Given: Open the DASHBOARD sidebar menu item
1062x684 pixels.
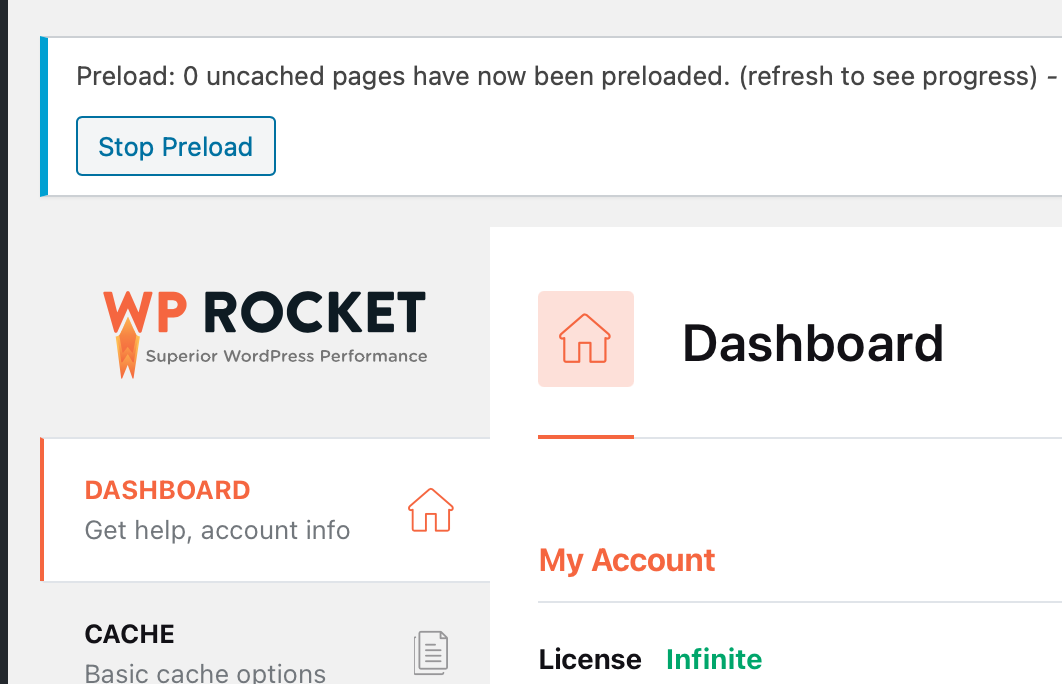Looking at the screenshot, I should coord(167,491).
